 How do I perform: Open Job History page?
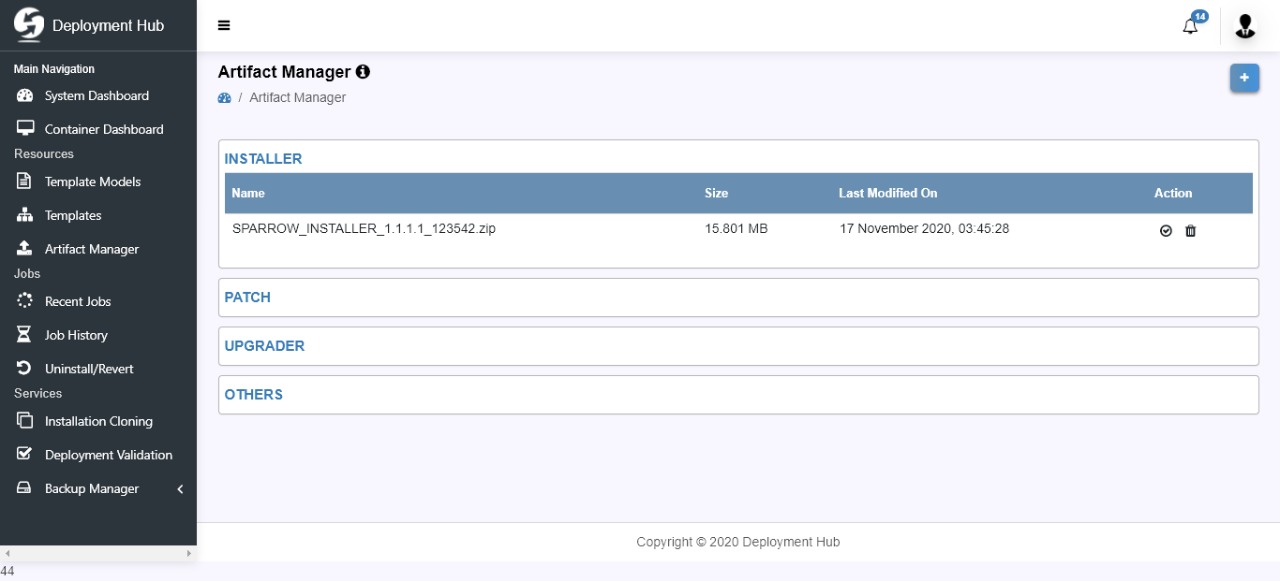(x=76, y=335)
